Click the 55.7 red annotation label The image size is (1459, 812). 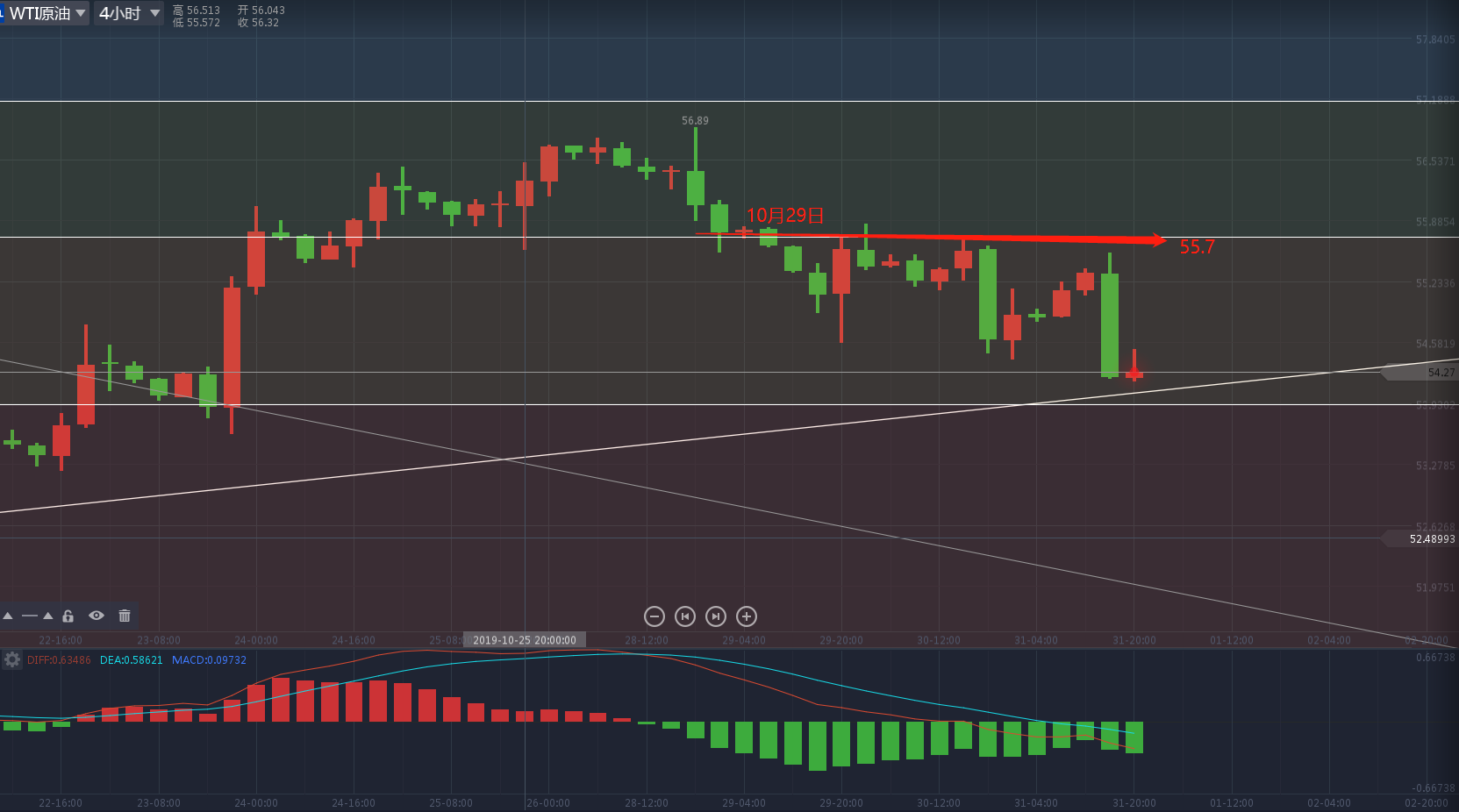pos(1197,247)
